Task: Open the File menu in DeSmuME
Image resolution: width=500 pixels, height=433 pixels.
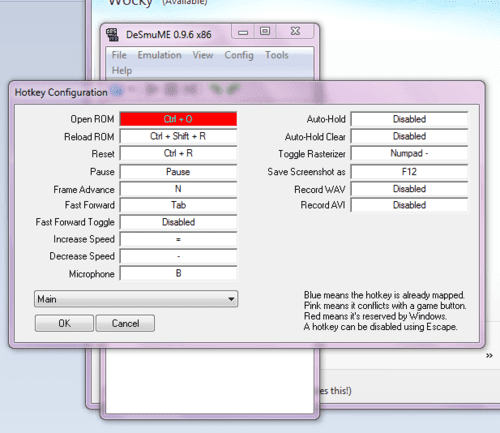Action: pyautogui.click(x=119, y=55)
